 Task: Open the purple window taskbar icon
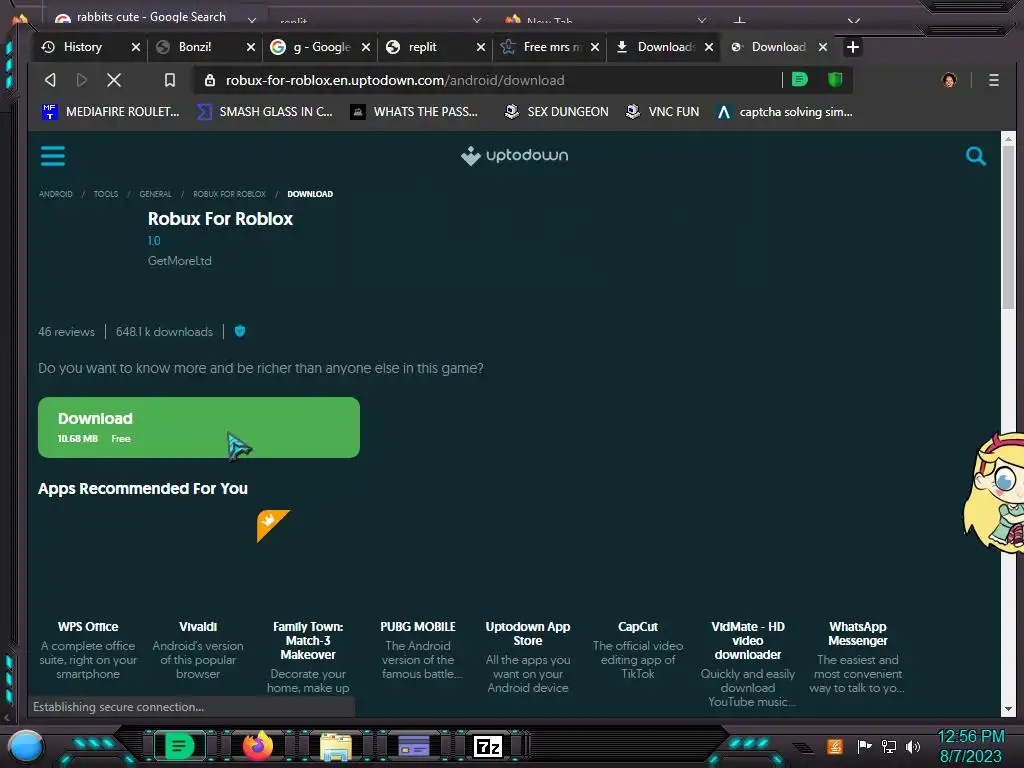click(413, 746)
